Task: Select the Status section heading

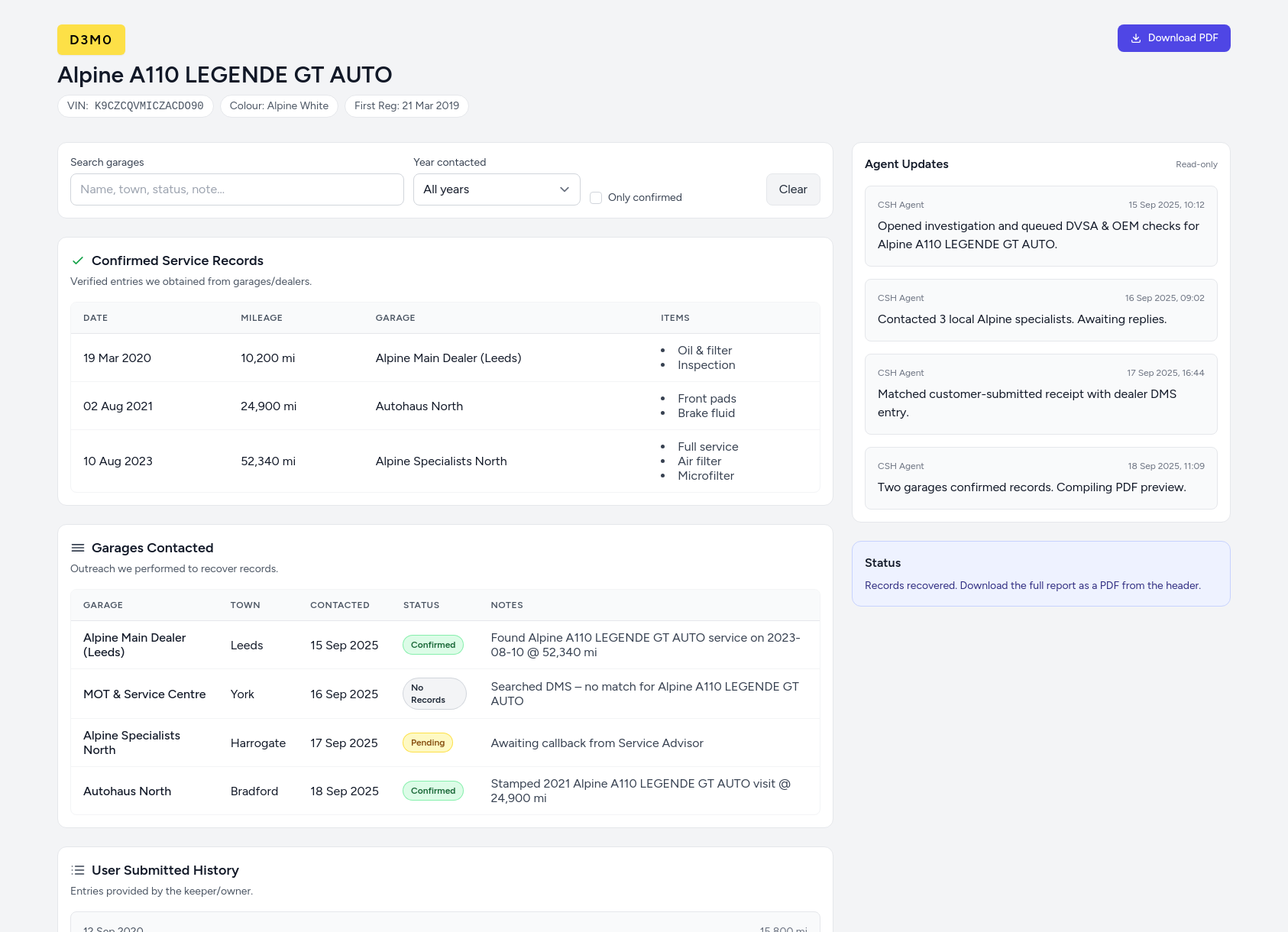Action: point(882,563)
